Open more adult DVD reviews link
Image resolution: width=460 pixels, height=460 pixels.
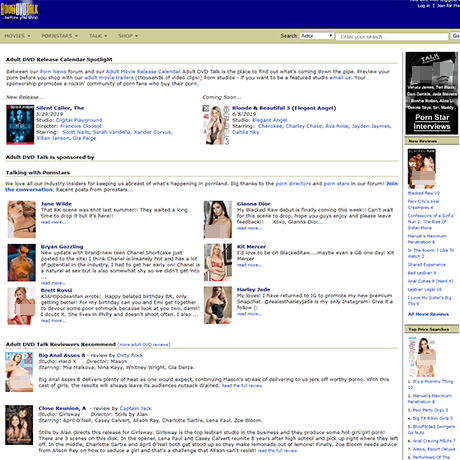144,345
